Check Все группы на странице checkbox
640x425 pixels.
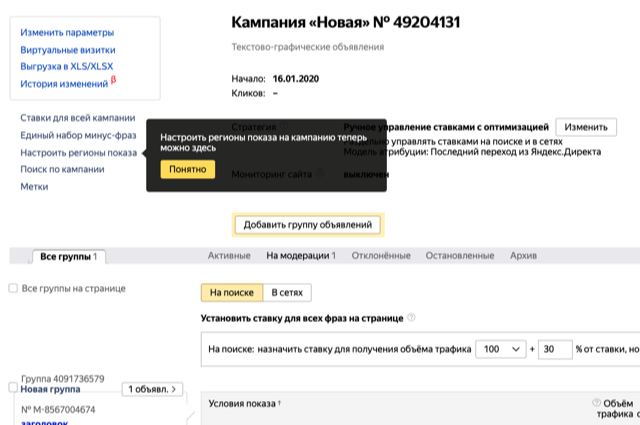(13, 288)
